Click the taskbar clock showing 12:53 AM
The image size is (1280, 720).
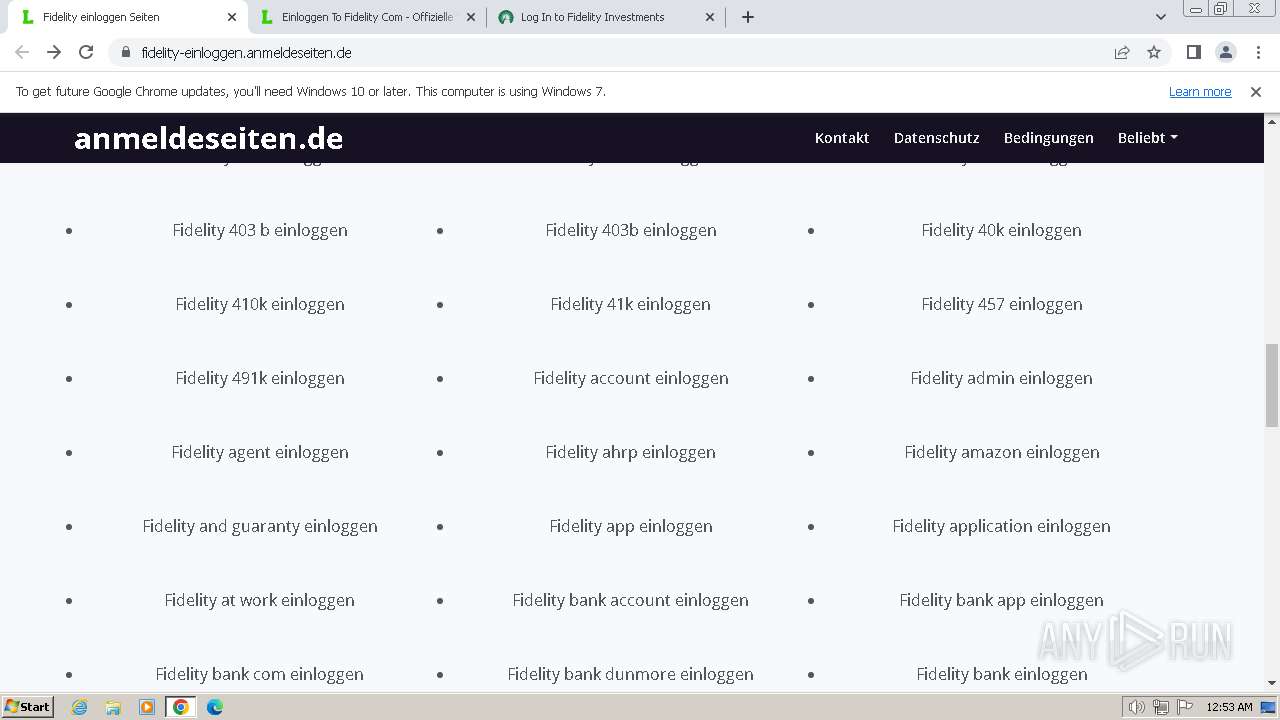click(x=1229, y=707)
